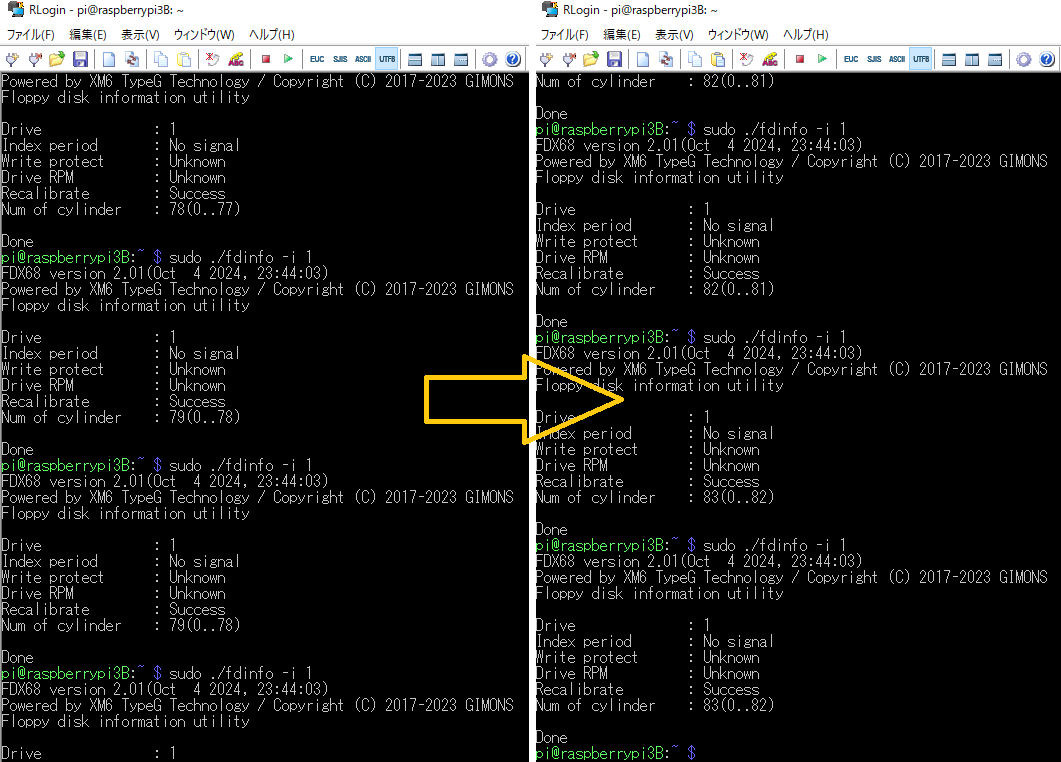Open settings gear in right window toolbar
This screenshot has width=1061, height=762.
(x=1024, y=59)
